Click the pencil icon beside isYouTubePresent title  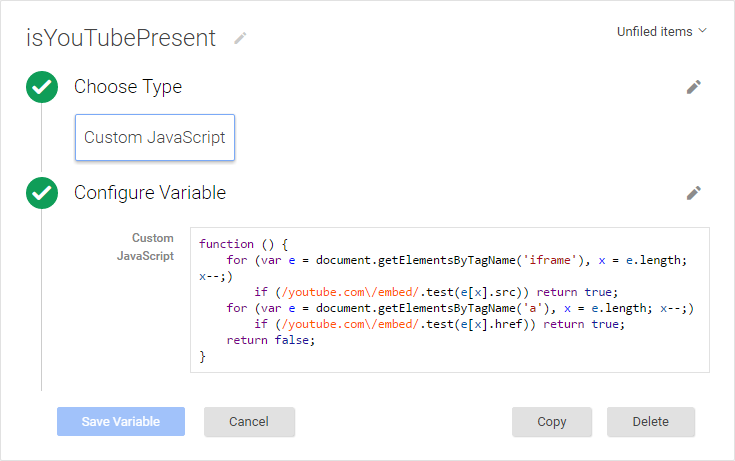coord(239,38)
